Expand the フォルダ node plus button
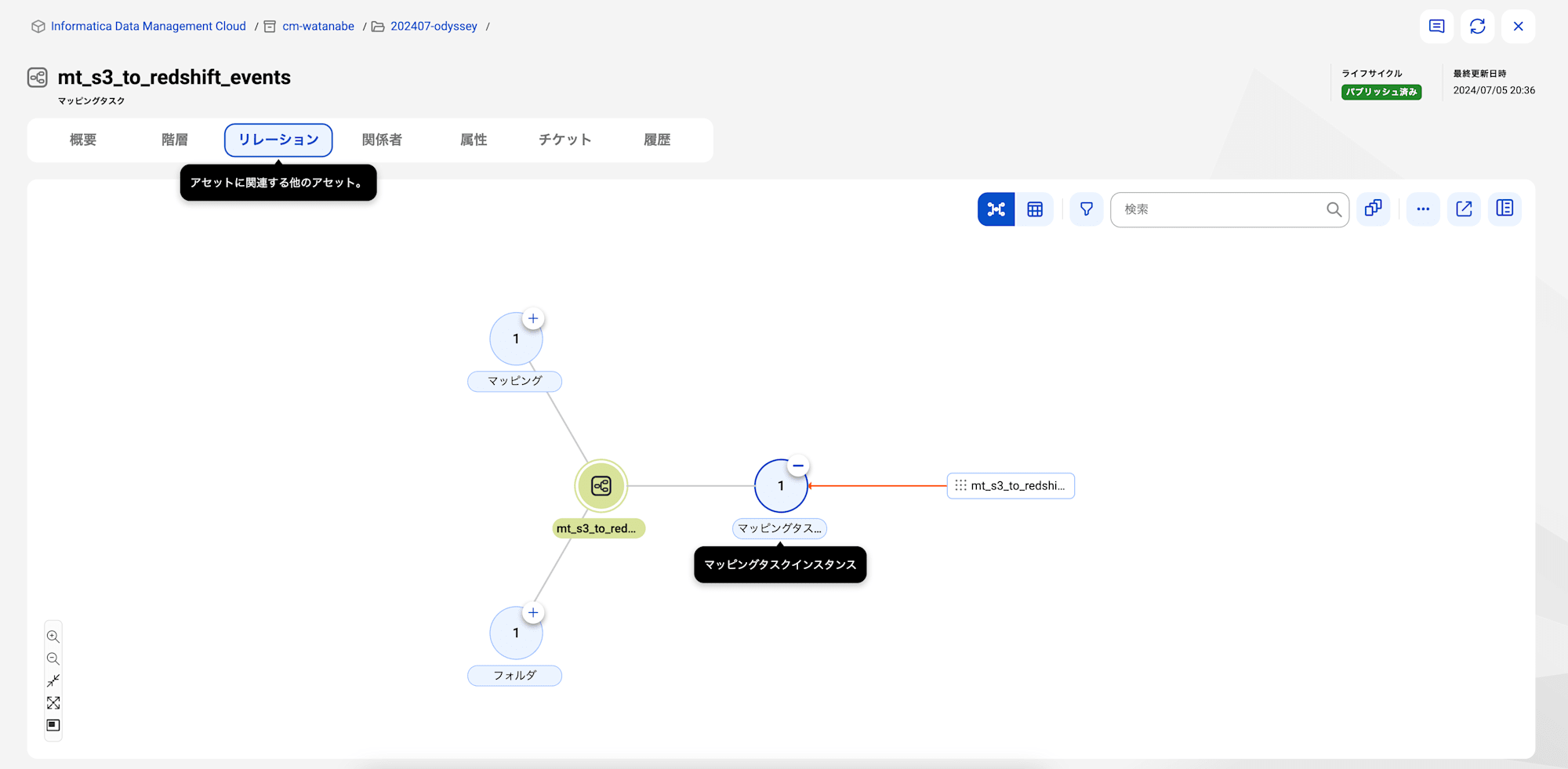This screenshot has height=769, width=1568. pos(533,613)
